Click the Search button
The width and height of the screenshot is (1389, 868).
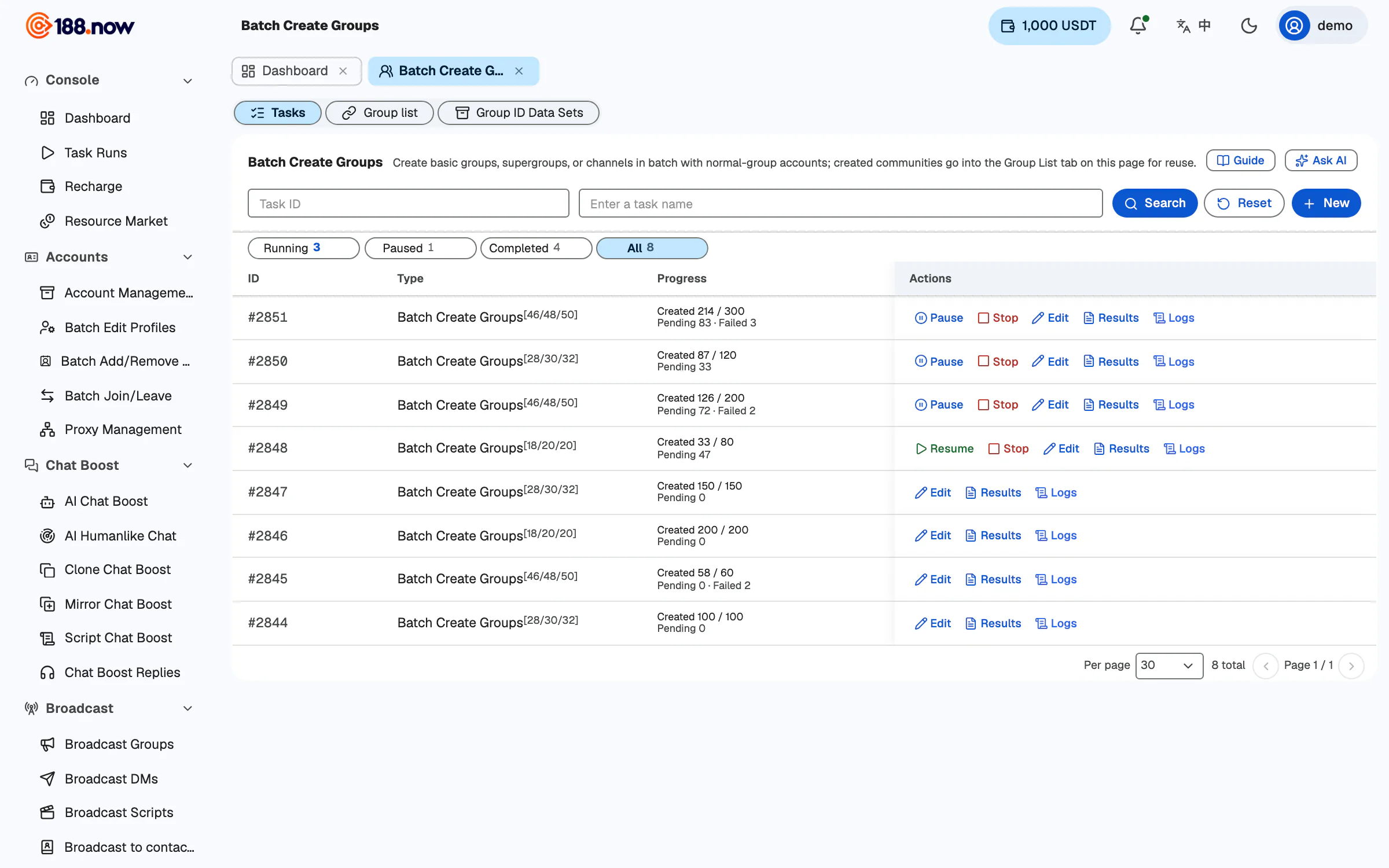[x=1155, y=203]
